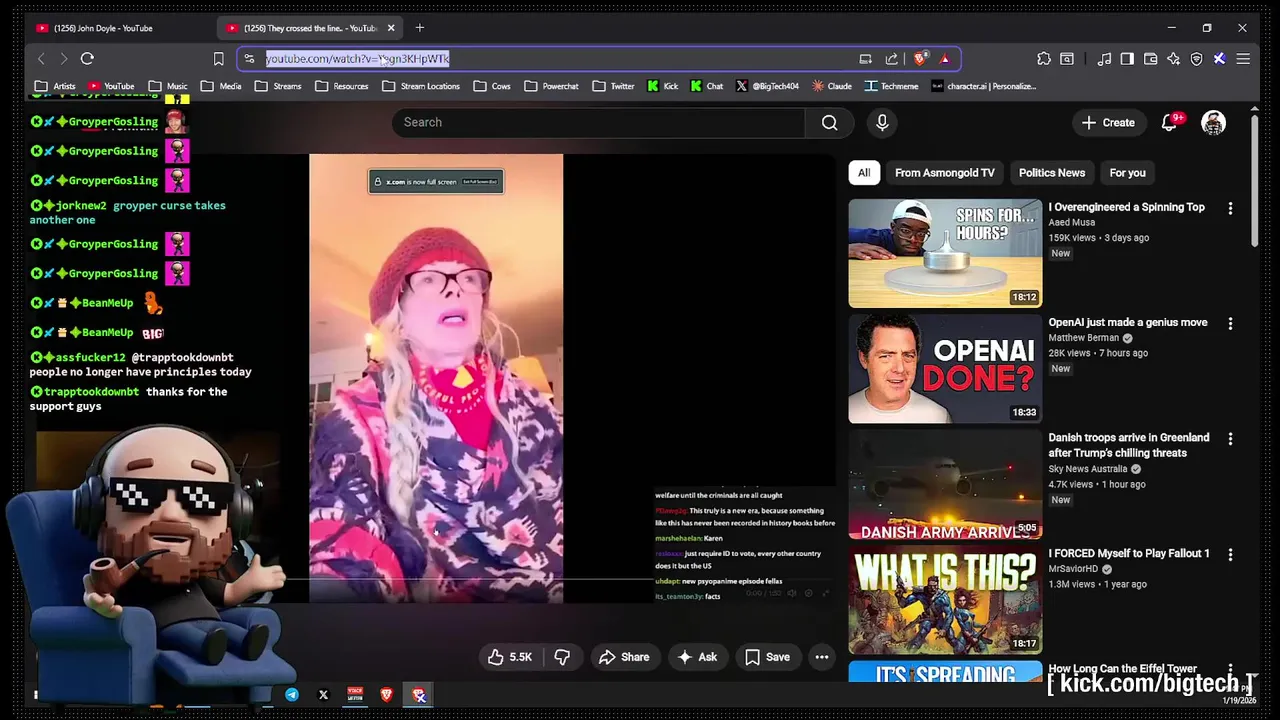The image size is (1280, 720).
Task: Open the Powerchat bookmark folder
Action: tap(551, 86)
